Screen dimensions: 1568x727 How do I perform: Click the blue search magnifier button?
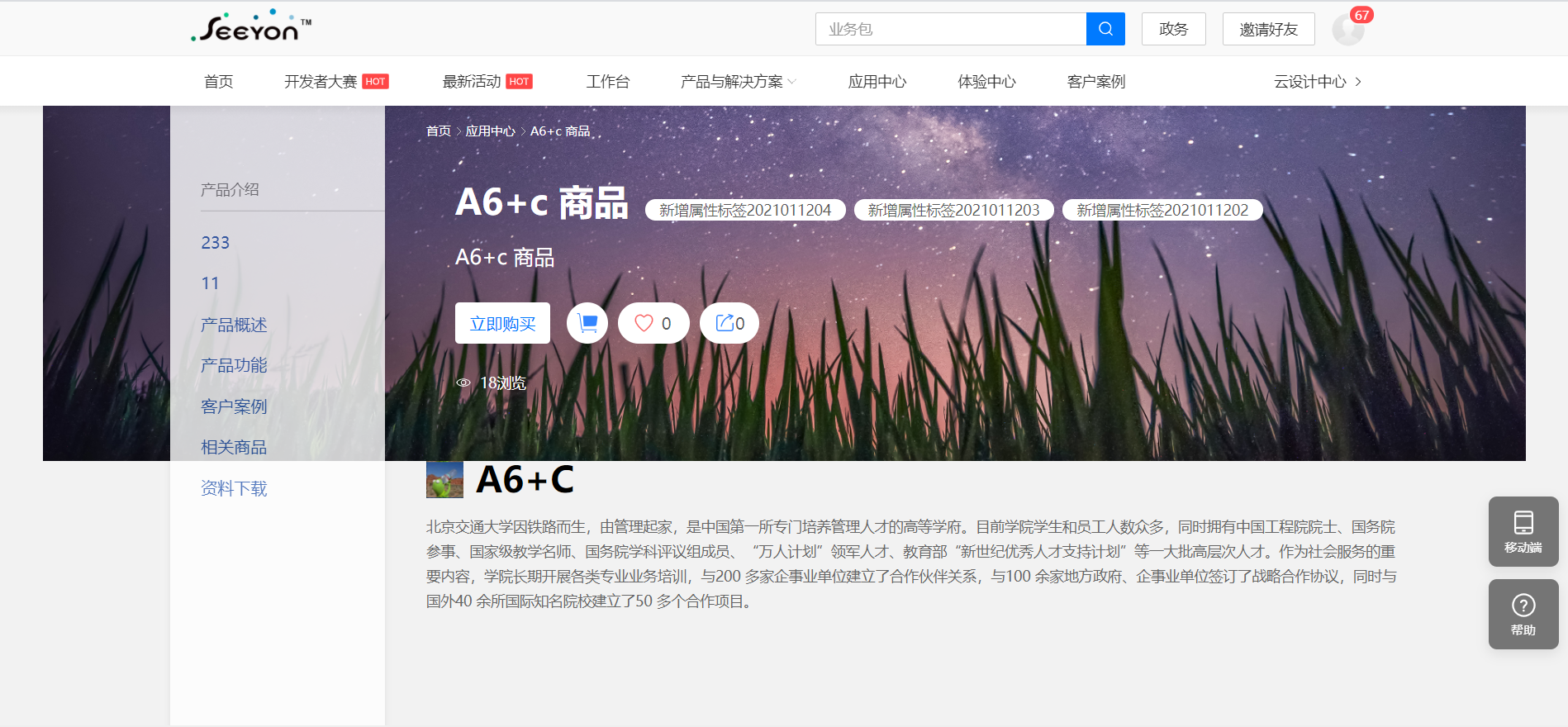pos(1105,29)
